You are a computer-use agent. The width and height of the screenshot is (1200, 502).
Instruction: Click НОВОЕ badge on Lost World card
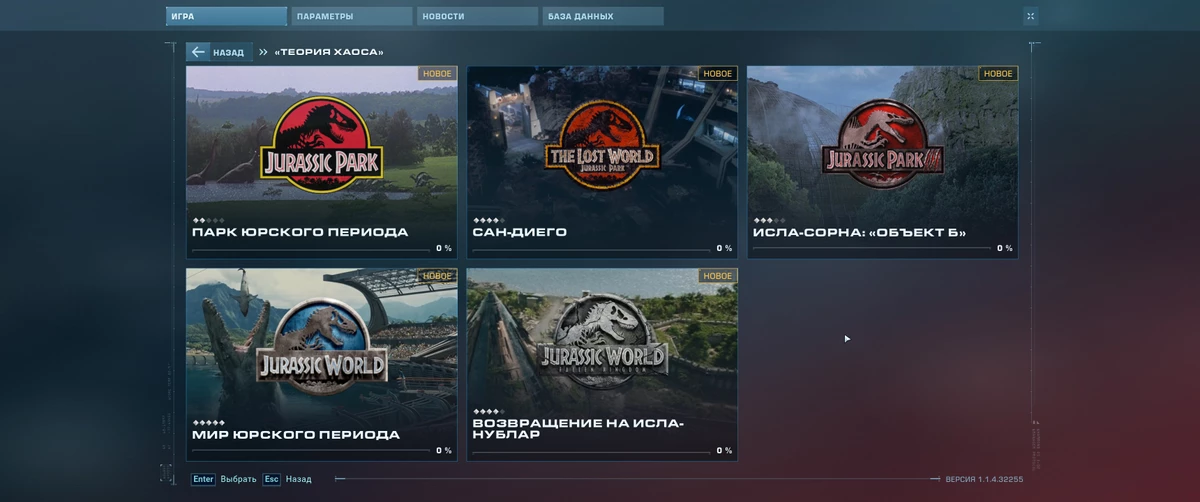717,74
